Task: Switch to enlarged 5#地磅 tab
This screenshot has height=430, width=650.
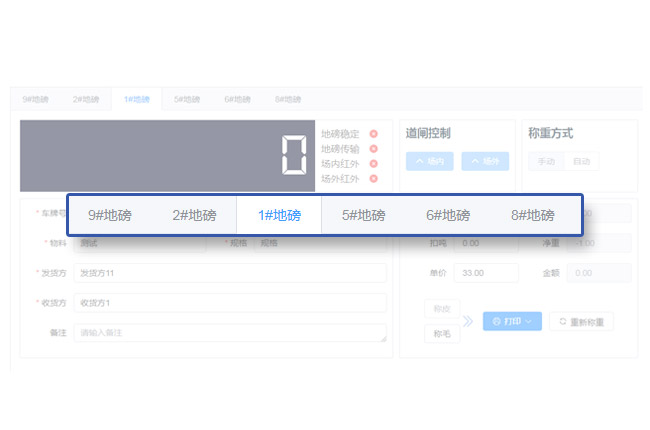Action: (x=363, y=215)
